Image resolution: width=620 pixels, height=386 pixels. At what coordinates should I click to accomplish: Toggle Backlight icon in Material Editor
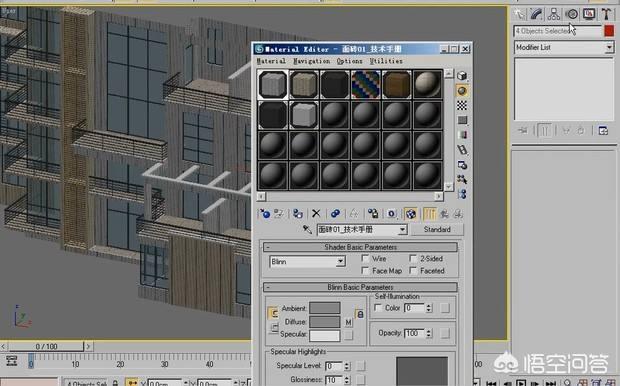[462, 91]
